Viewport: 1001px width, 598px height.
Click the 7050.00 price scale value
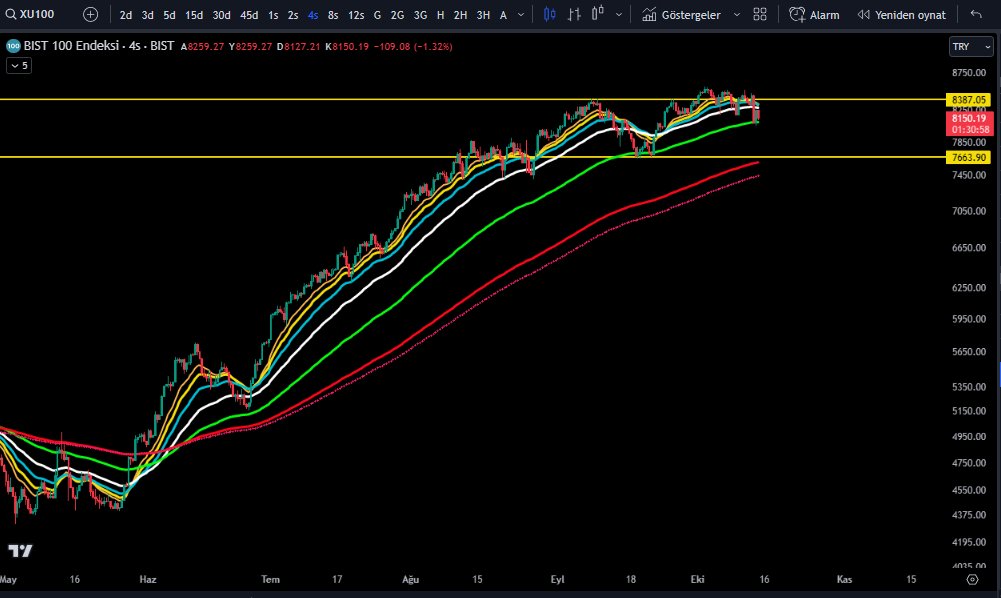[x=969, y=211]
